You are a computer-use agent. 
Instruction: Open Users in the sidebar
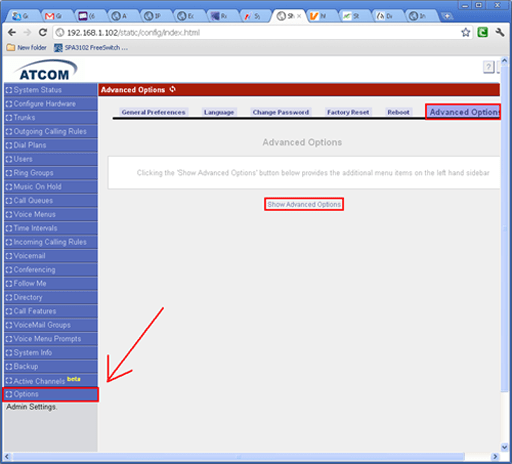click(51, 159)
